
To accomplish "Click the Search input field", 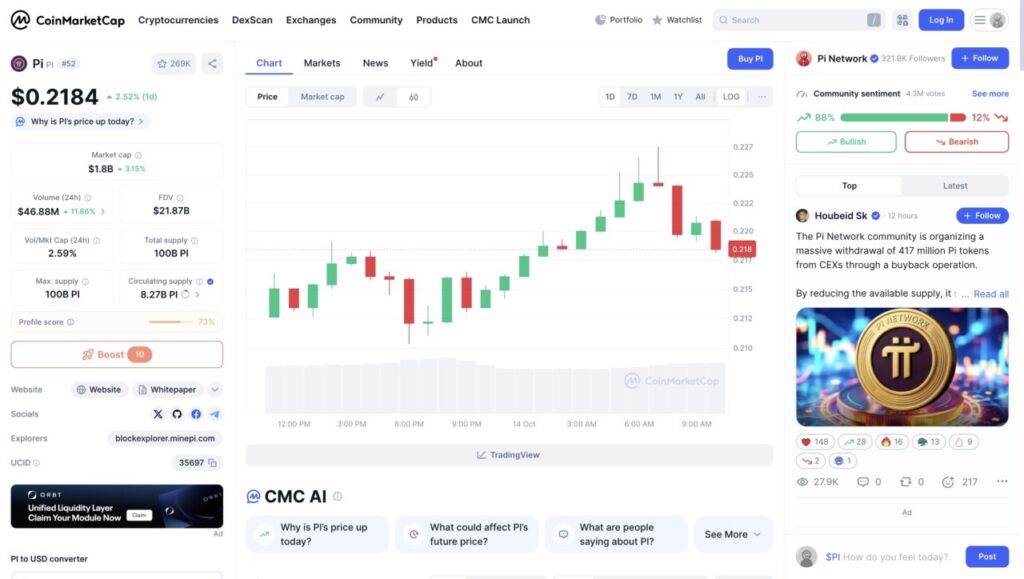I will 797,20.
